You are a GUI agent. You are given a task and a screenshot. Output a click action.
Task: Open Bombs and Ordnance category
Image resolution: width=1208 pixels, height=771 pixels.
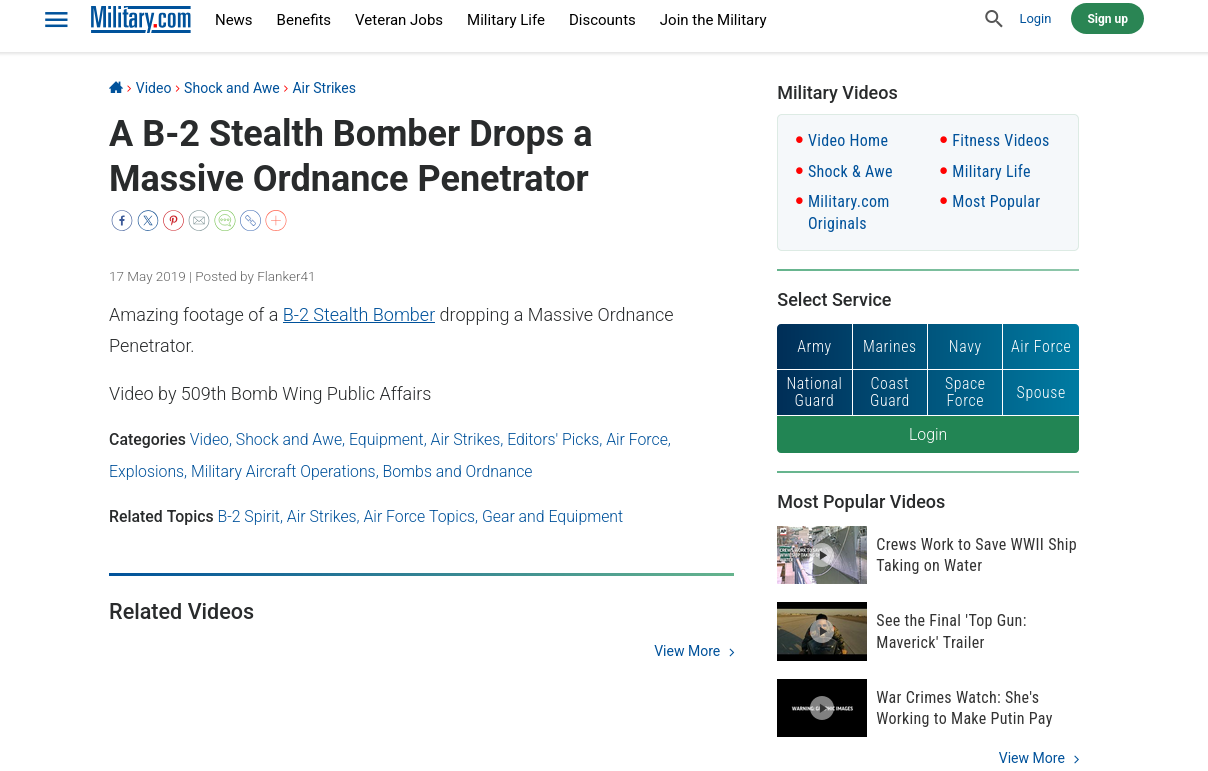click(x=457, y=472)
